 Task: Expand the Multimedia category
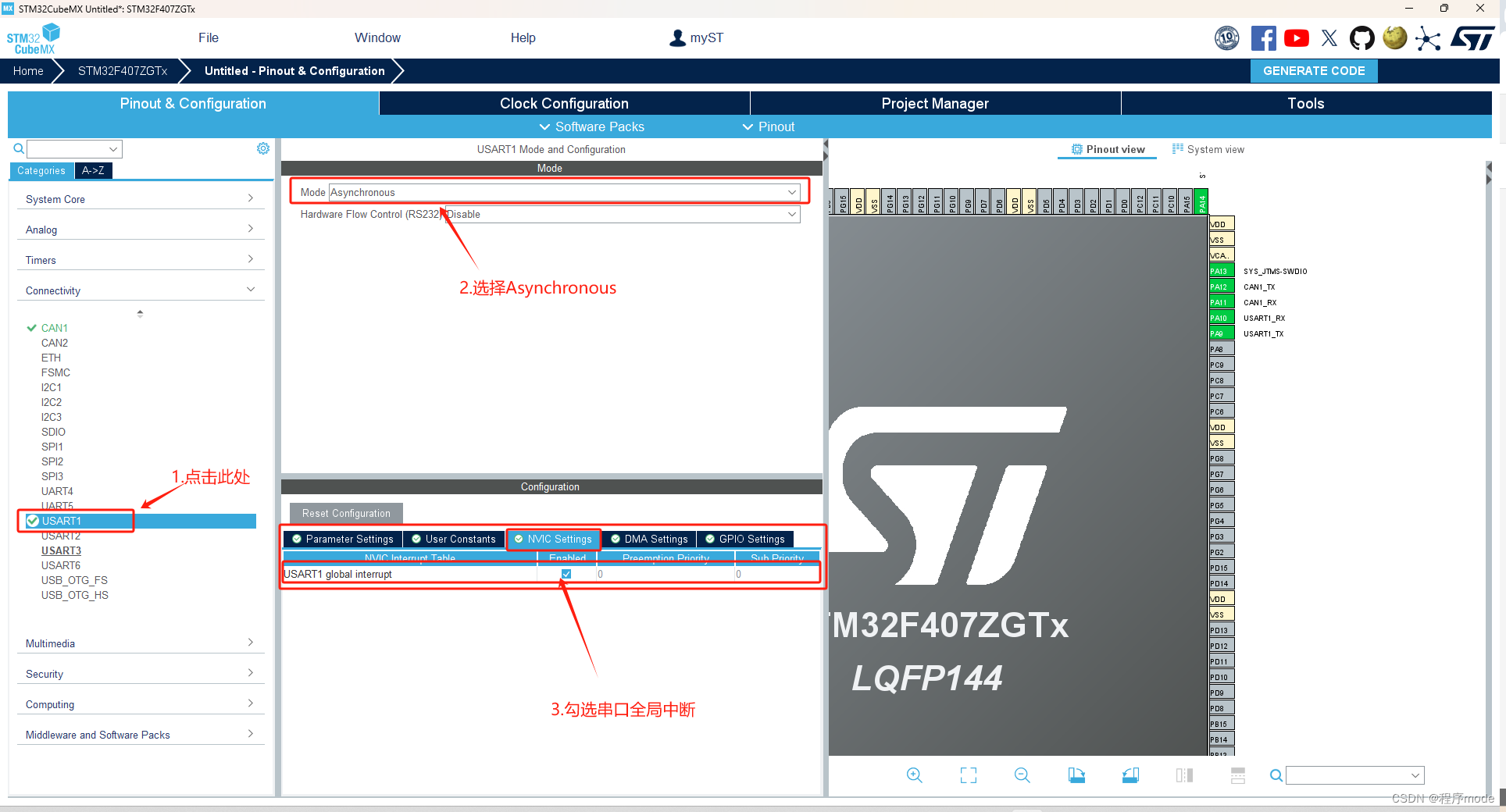point(141,643)
